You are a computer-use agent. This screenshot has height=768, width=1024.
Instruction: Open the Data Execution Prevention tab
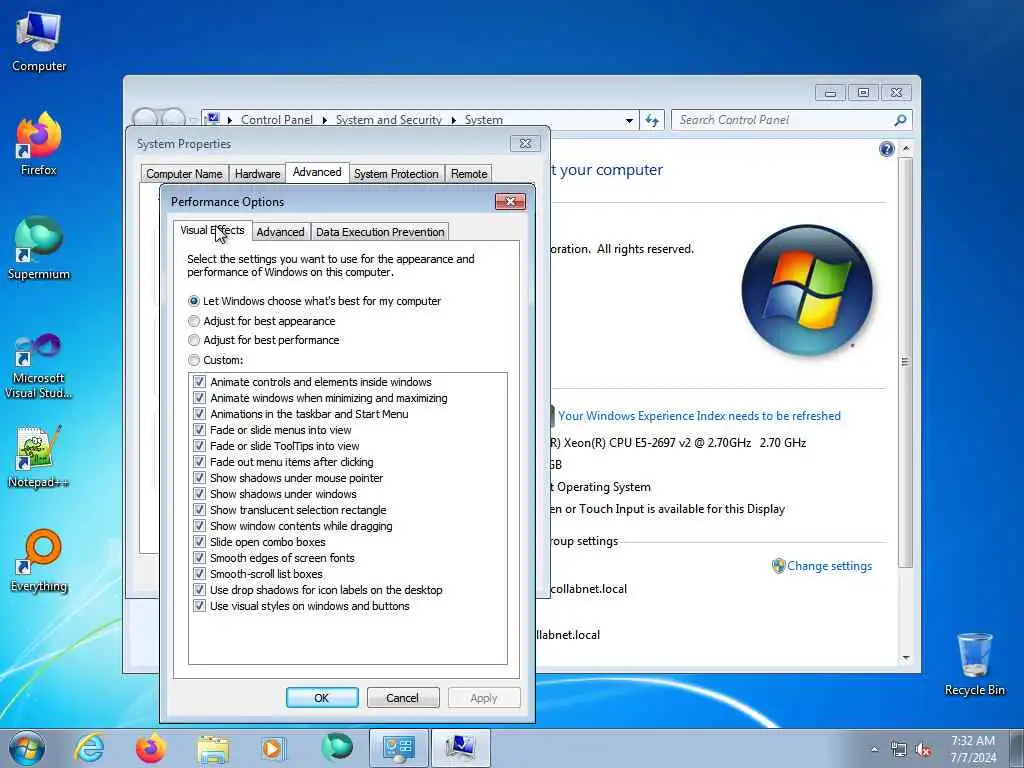pos(380,232)
